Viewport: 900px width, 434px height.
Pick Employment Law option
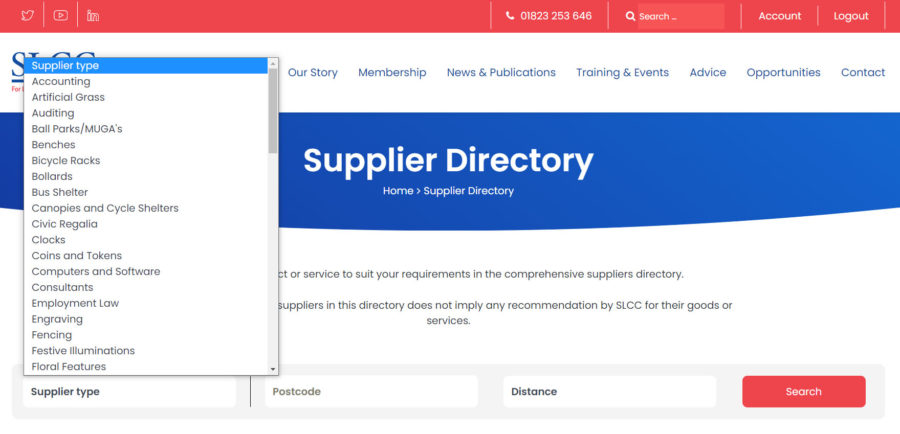[x=146, y=303]
